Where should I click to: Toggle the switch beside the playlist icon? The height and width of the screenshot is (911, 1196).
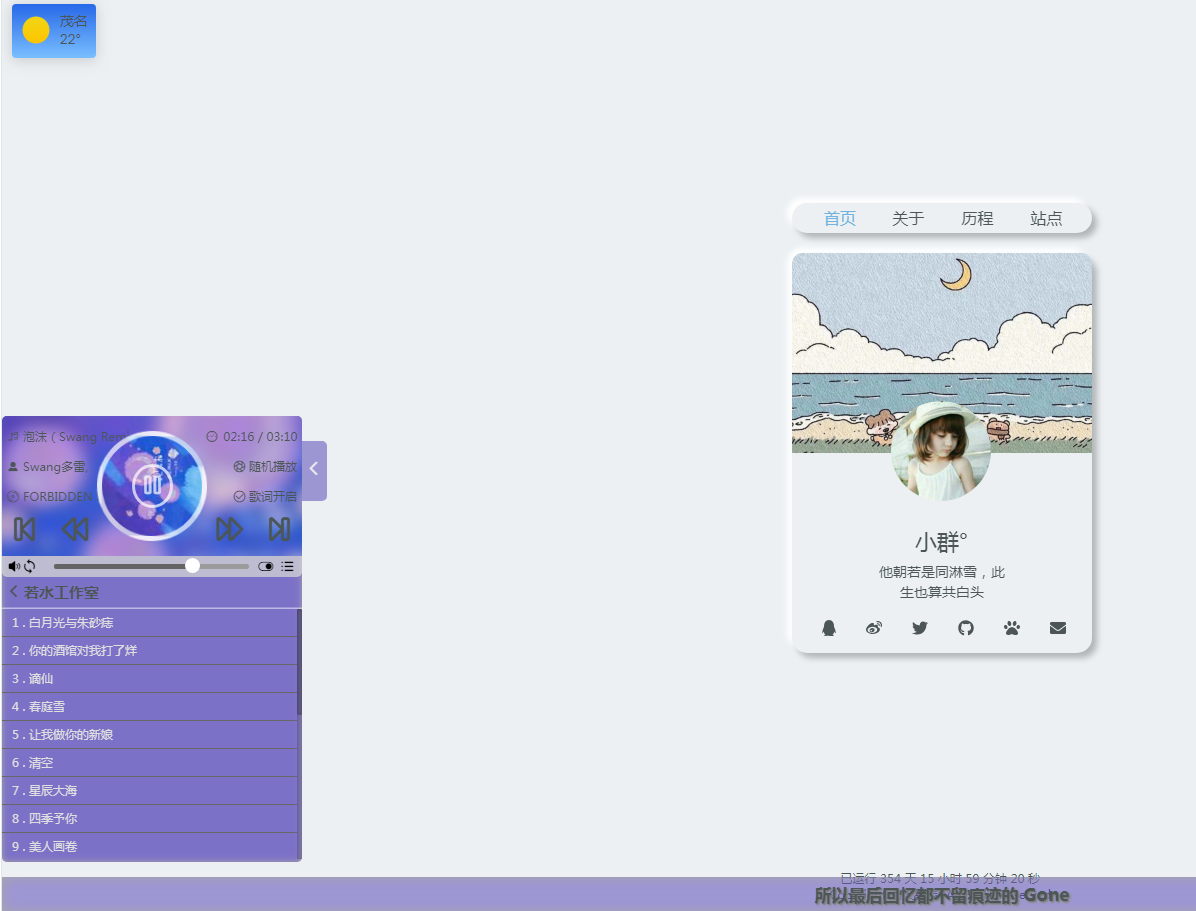265,566
